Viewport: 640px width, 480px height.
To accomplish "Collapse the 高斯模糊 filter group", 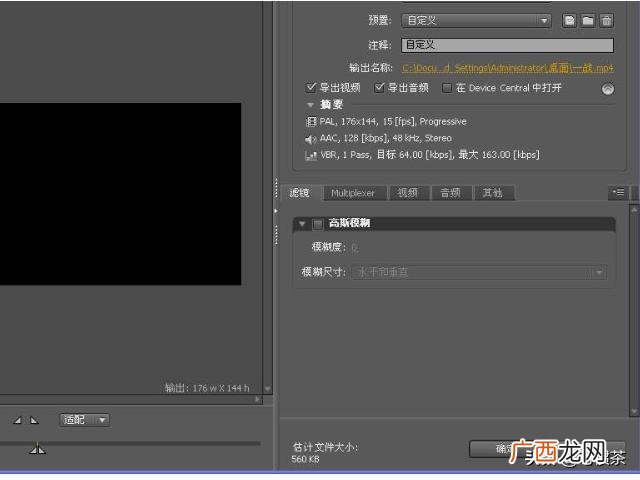I will pyautogui.click(x=302, y=224).
